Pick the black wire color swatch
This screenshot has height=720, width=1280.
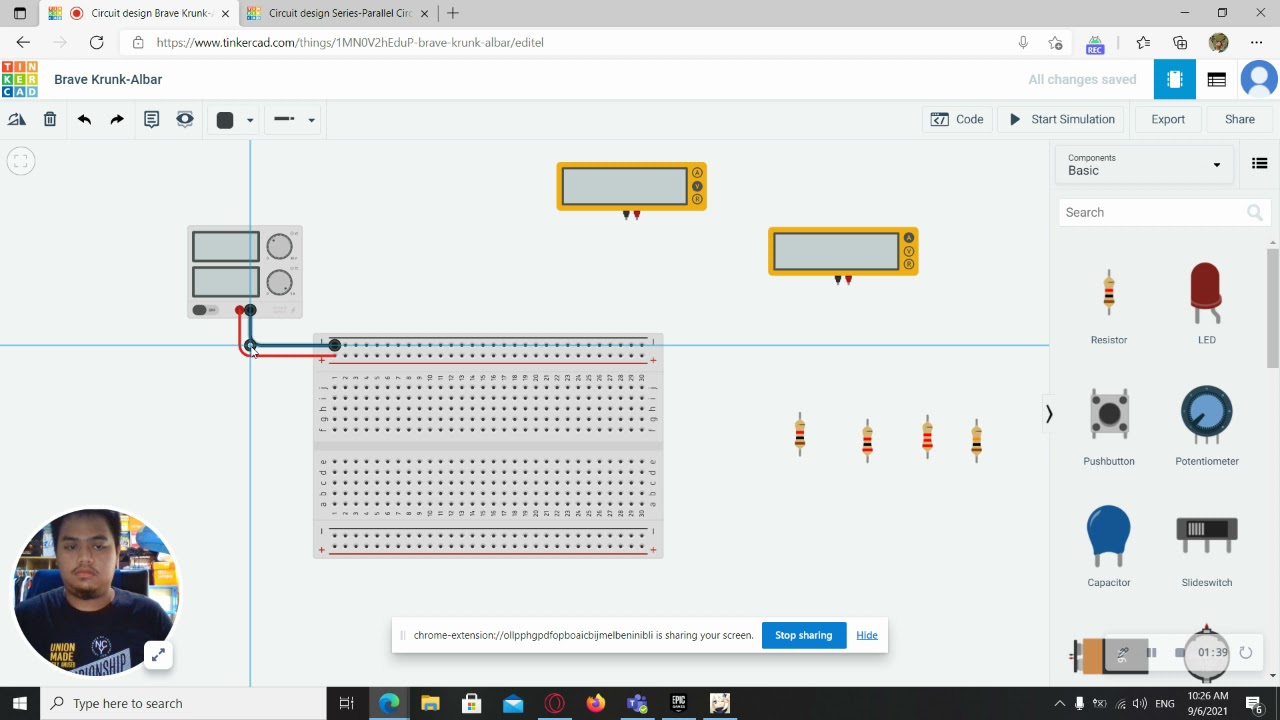click(x=225, y=120)
